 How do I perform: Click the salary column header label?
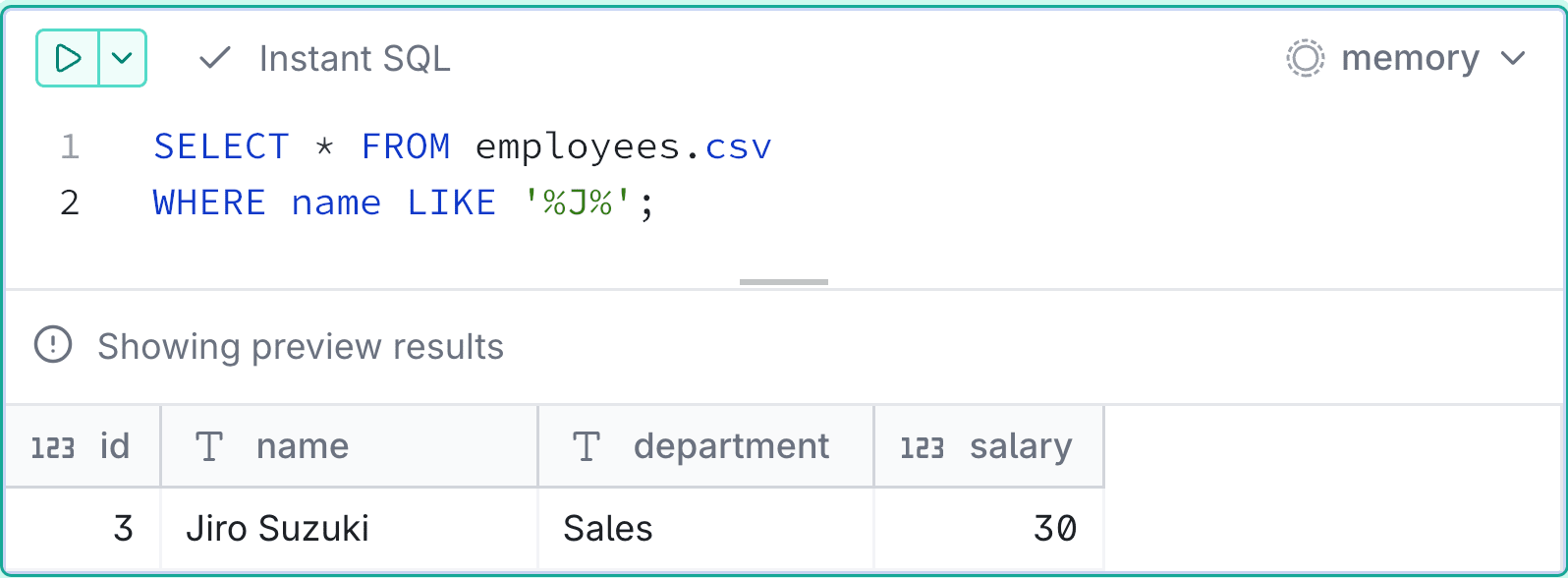click(1021, 446)
